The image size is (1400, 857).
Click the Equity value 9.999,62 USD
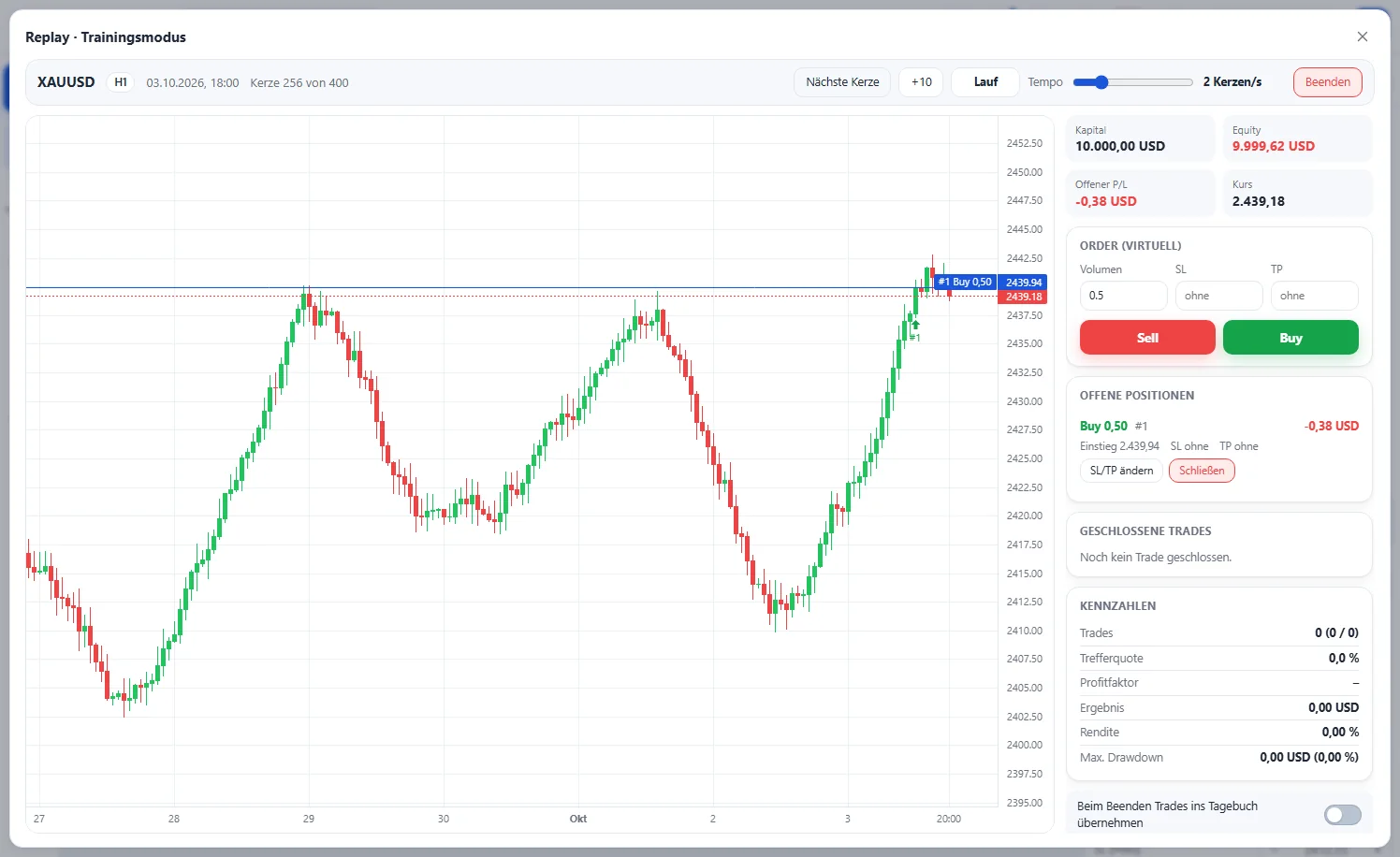point(1273,146)
